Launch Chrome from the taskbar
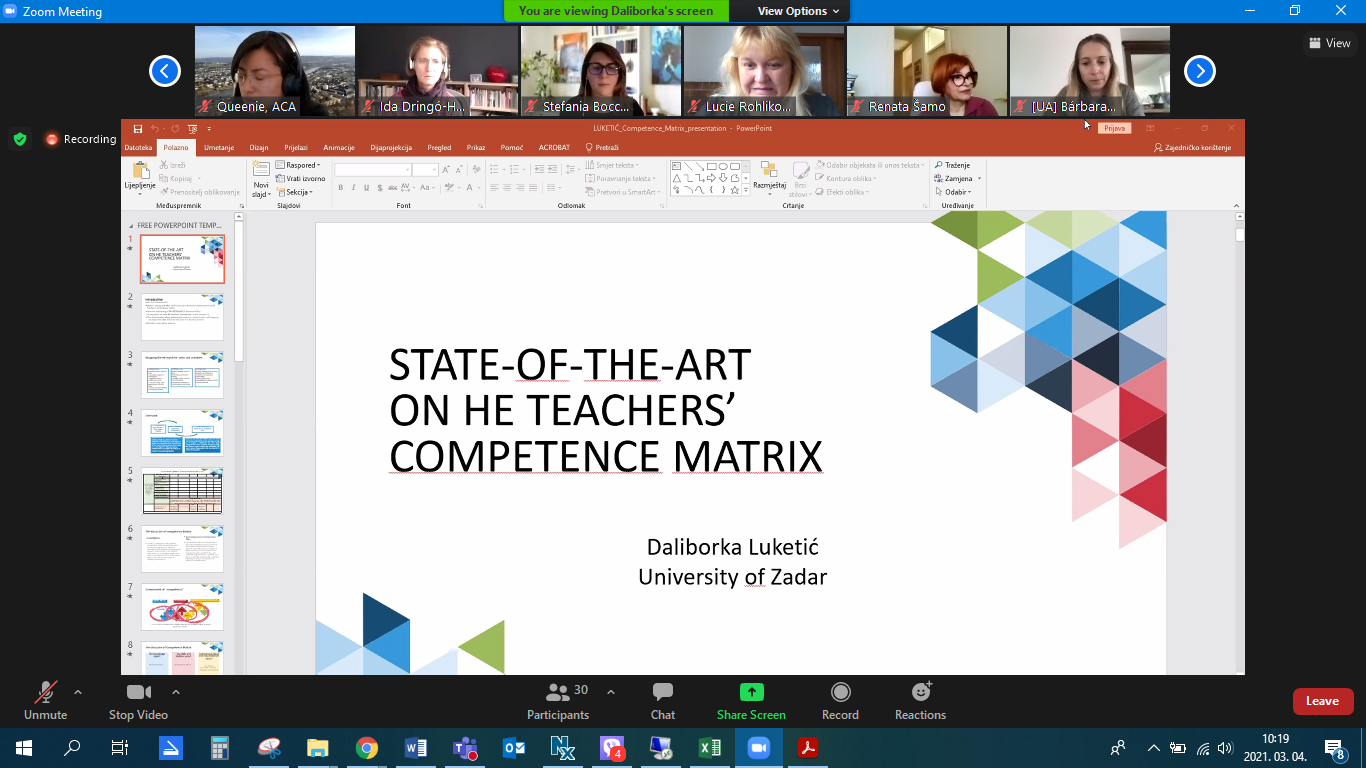1366x768 pixels. pyautogui.click(x=367, y=748)
